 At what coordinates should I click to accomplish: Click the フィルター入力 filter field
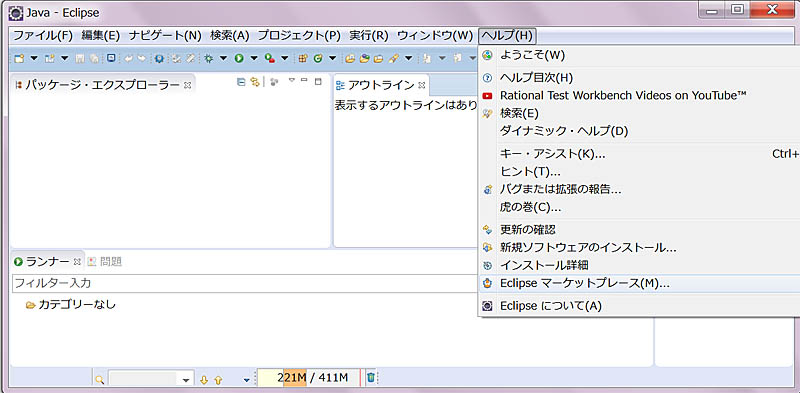tap(245, 283)
